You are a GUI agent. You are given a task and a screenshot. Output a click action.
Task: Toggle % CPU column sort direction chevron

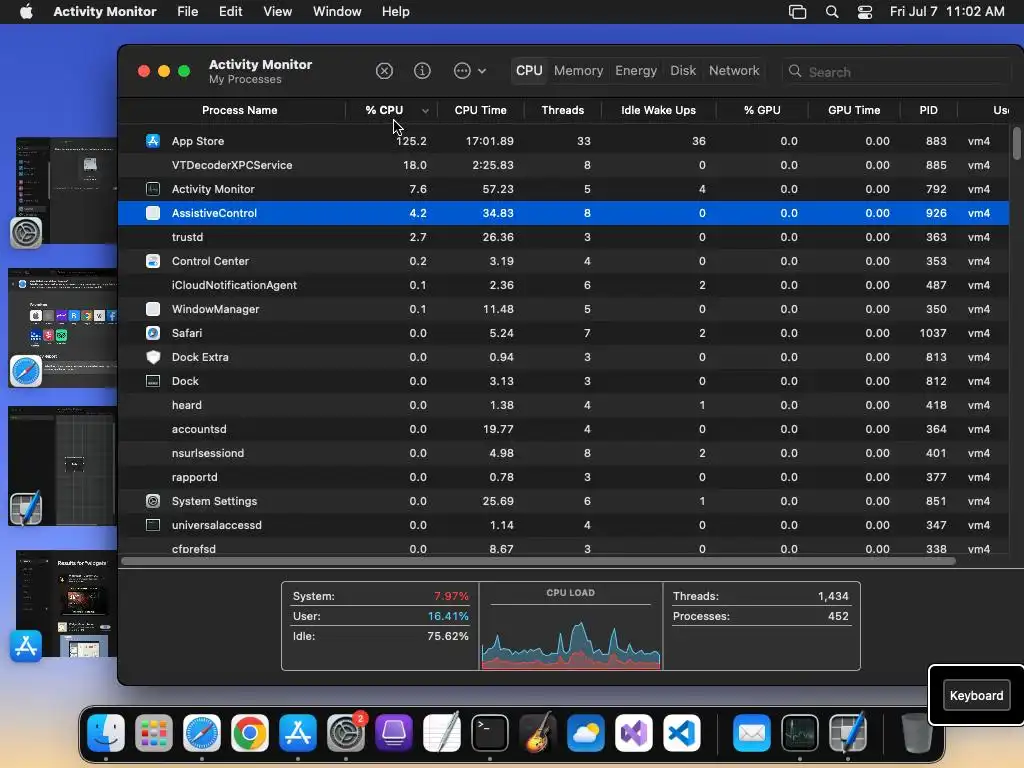pyautogui.click(x=425, y=110)
